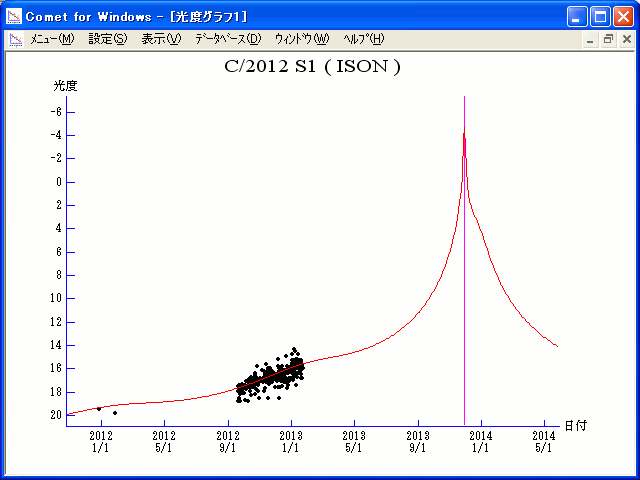This screenshot has height=480, width=640.
Task: Open the 設定(S) menu
Action: (x=108, y=39)
